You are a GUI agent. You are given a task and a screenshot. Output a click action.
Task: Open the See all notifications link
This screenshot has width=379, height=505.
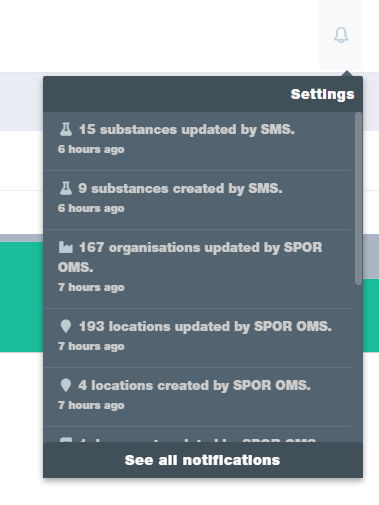click(203, 460)
